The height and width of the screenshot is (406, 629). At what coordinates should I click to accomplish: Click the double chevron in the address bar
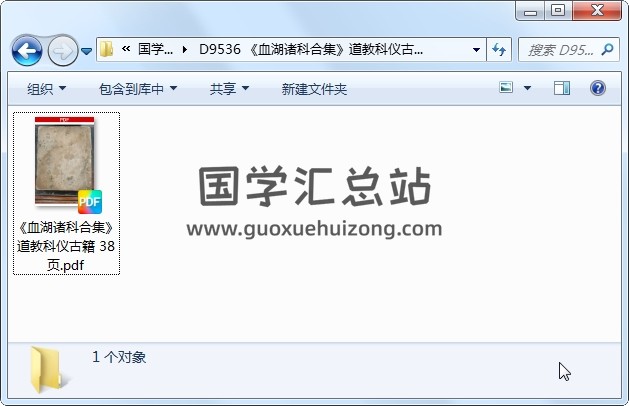(x=126, y=49)
